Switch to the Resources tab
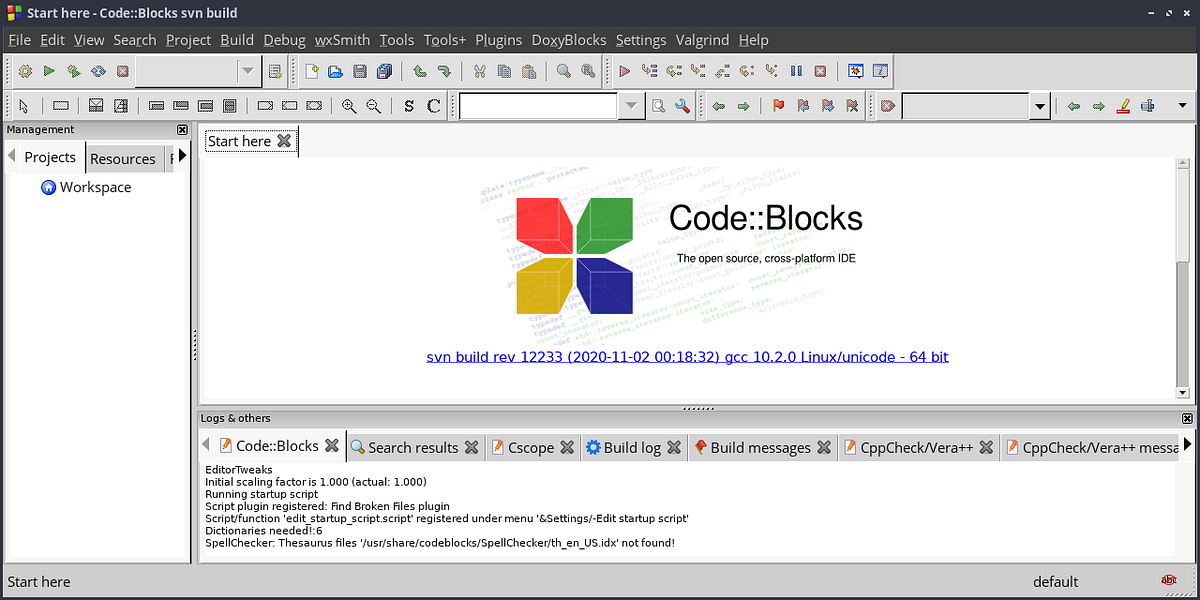The height and width of the screenshot is (600, 1200). [x=123, y=158]
